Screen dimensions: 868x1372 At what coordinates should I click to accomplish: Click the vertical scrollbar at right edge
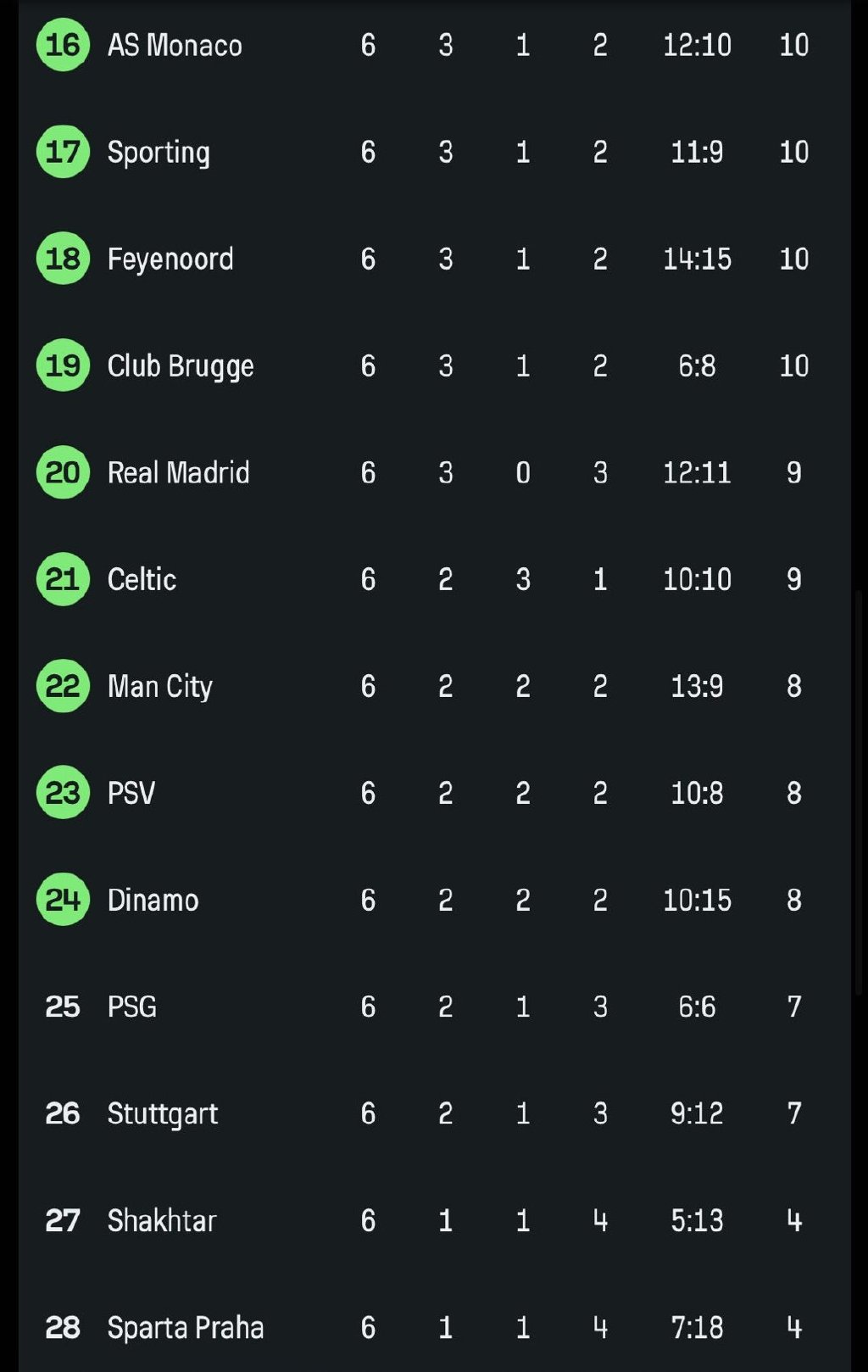coord(859,793)
